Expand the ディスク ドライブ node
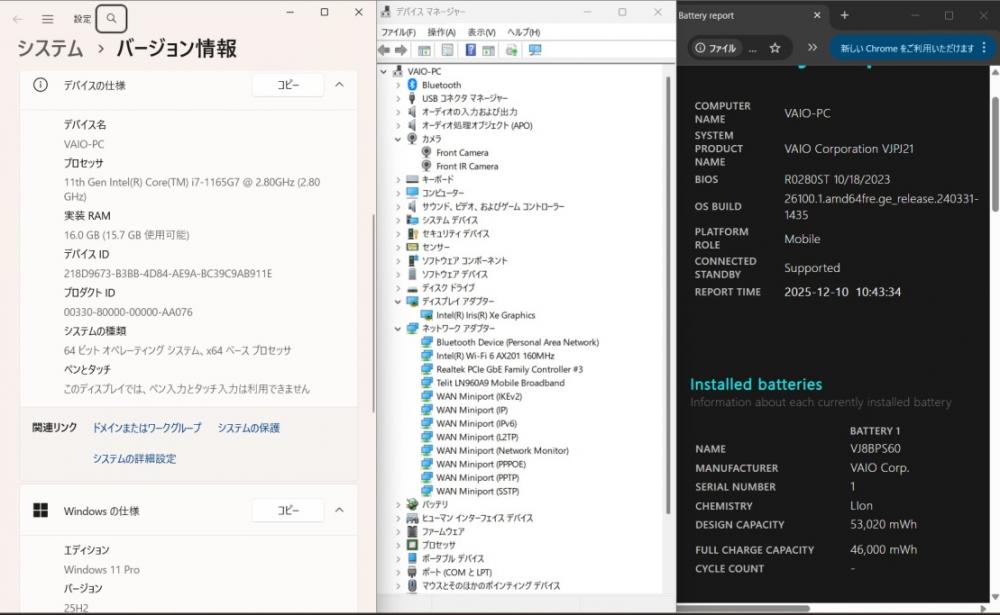The image size is (1000, 615). 398,288
